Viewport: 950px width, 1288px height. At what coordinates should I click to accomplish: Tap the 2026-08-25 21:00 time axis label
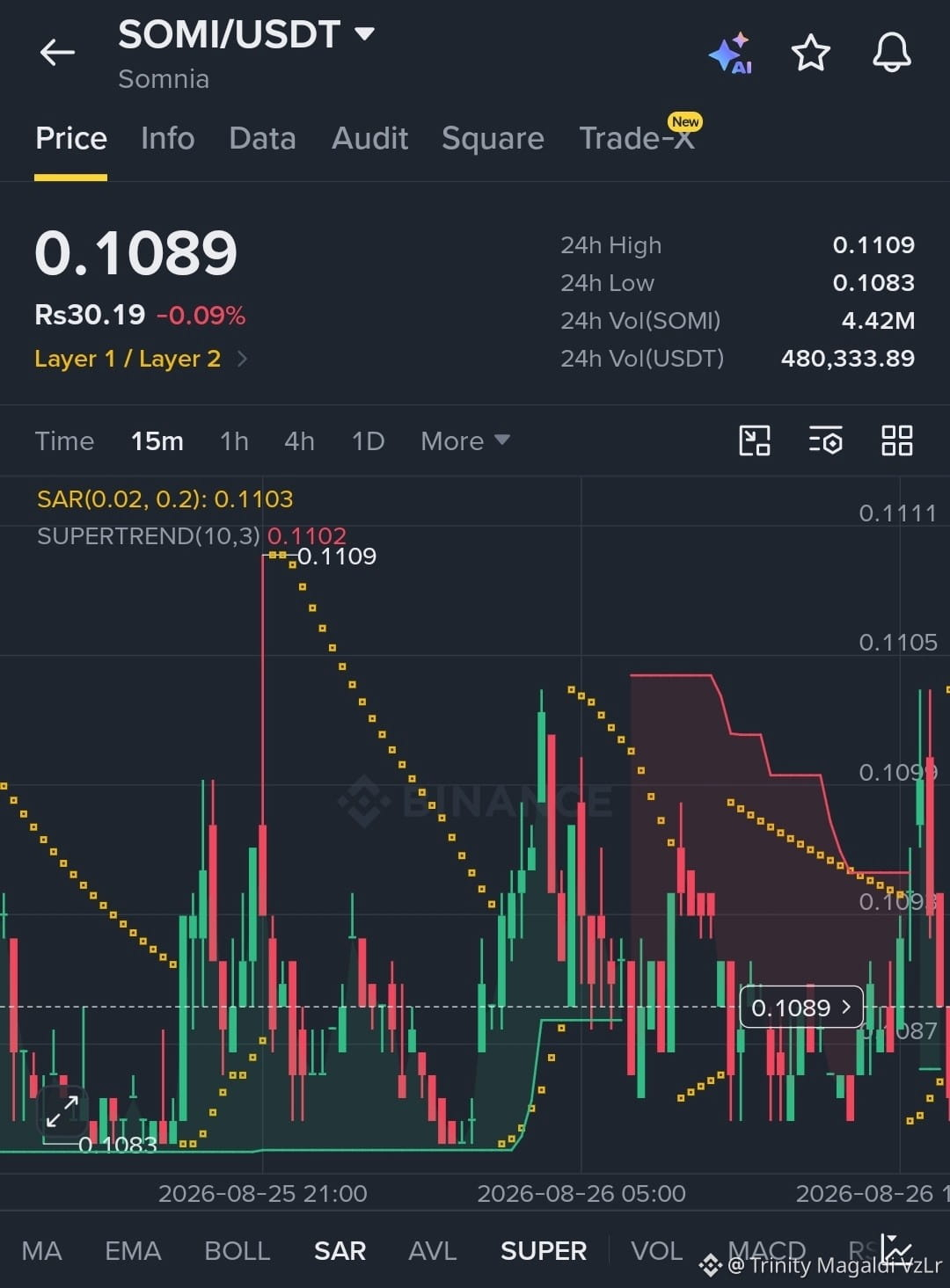262,1193
